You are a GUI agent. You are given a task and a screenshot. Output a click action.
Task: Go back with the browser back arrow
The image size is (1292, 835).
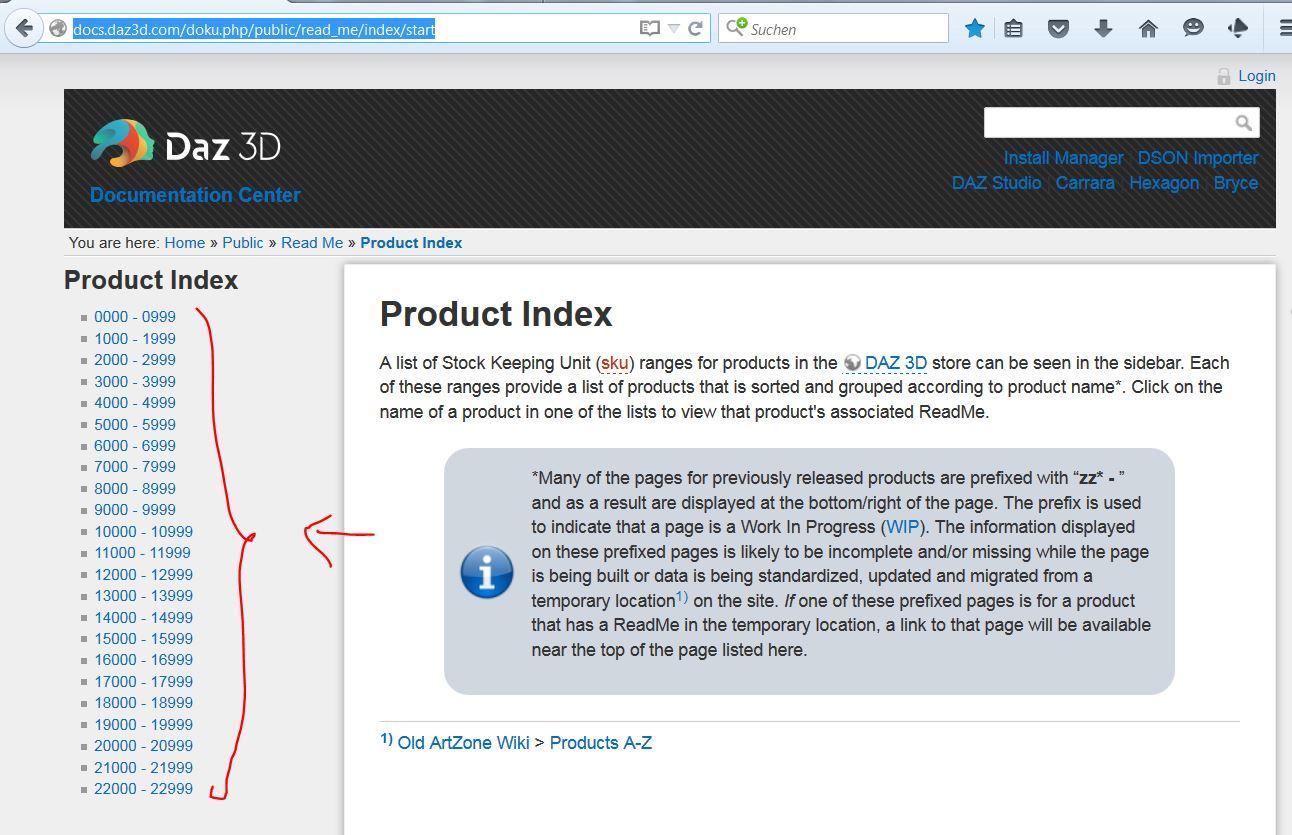point(23,28)
